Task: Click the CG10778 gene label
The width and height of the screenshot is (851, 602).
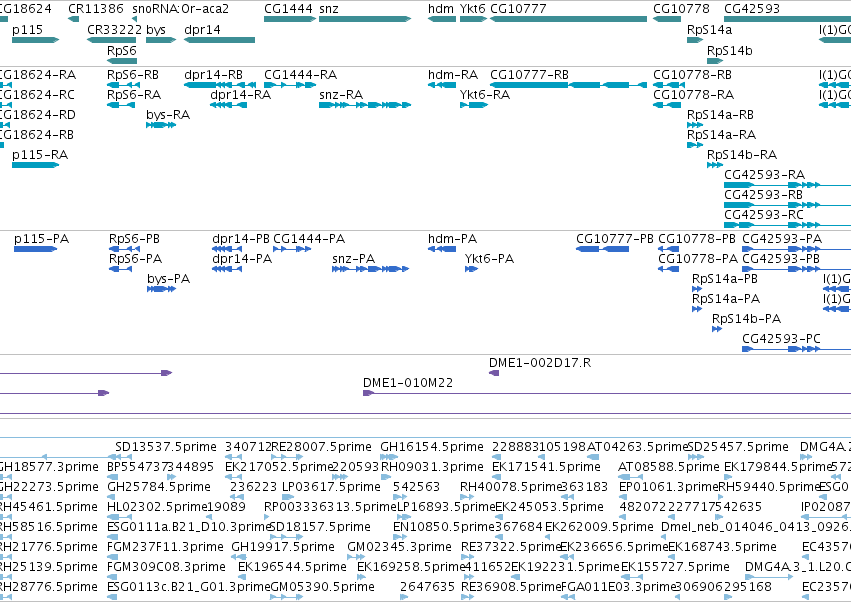Action: [x=681, y=9]
